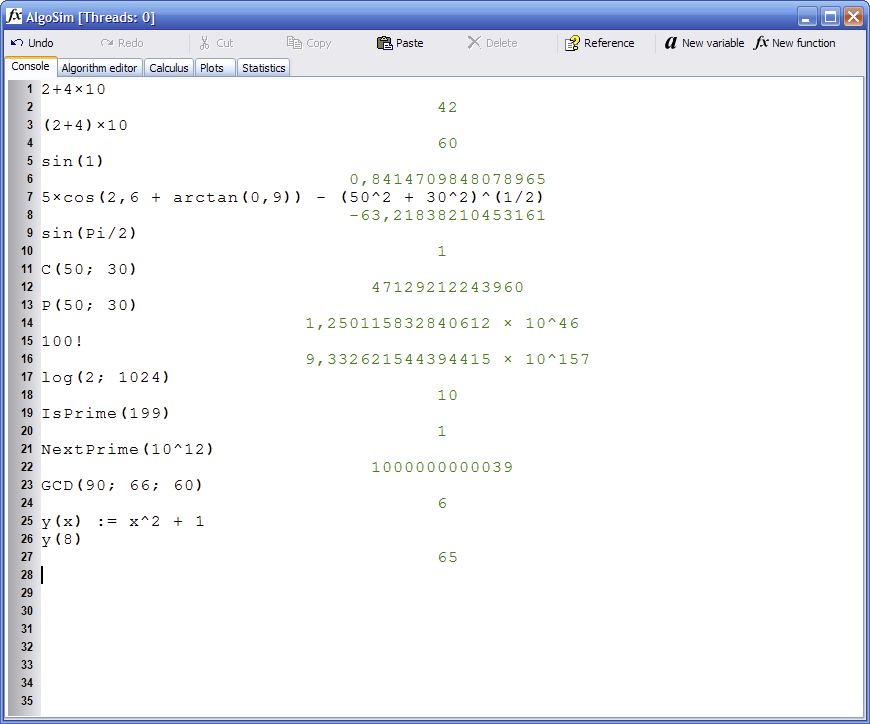The height and width of the screenshot is (724, 870).
Task: Click line number 35 in gutter
Action: tap(26, 701)
